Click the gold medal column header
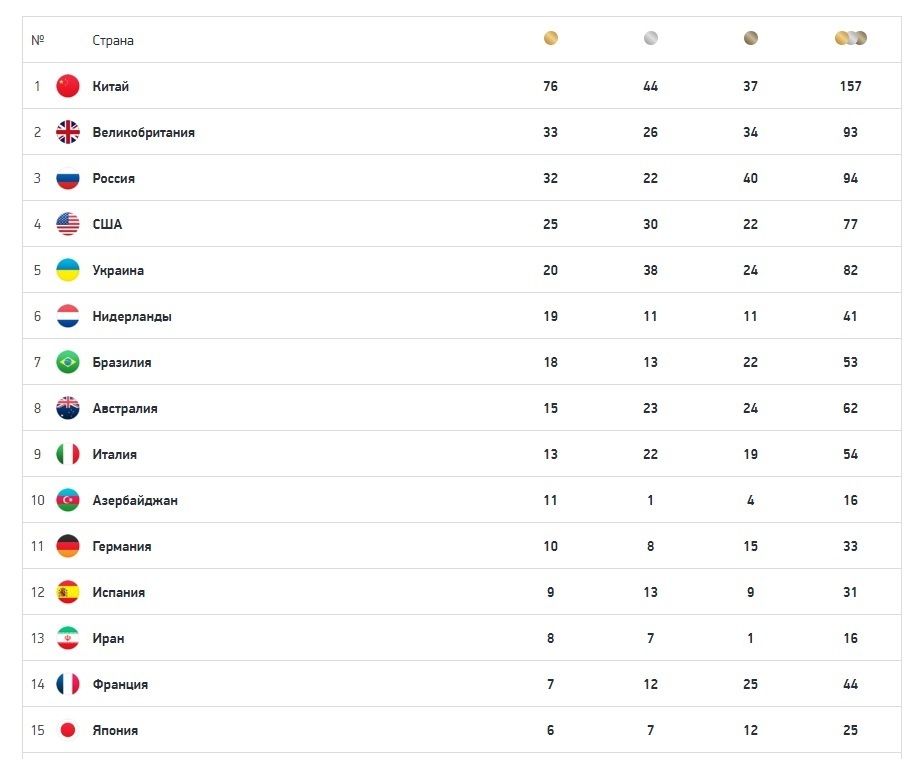This screenshot has width=919, height=759. [550, 39]
